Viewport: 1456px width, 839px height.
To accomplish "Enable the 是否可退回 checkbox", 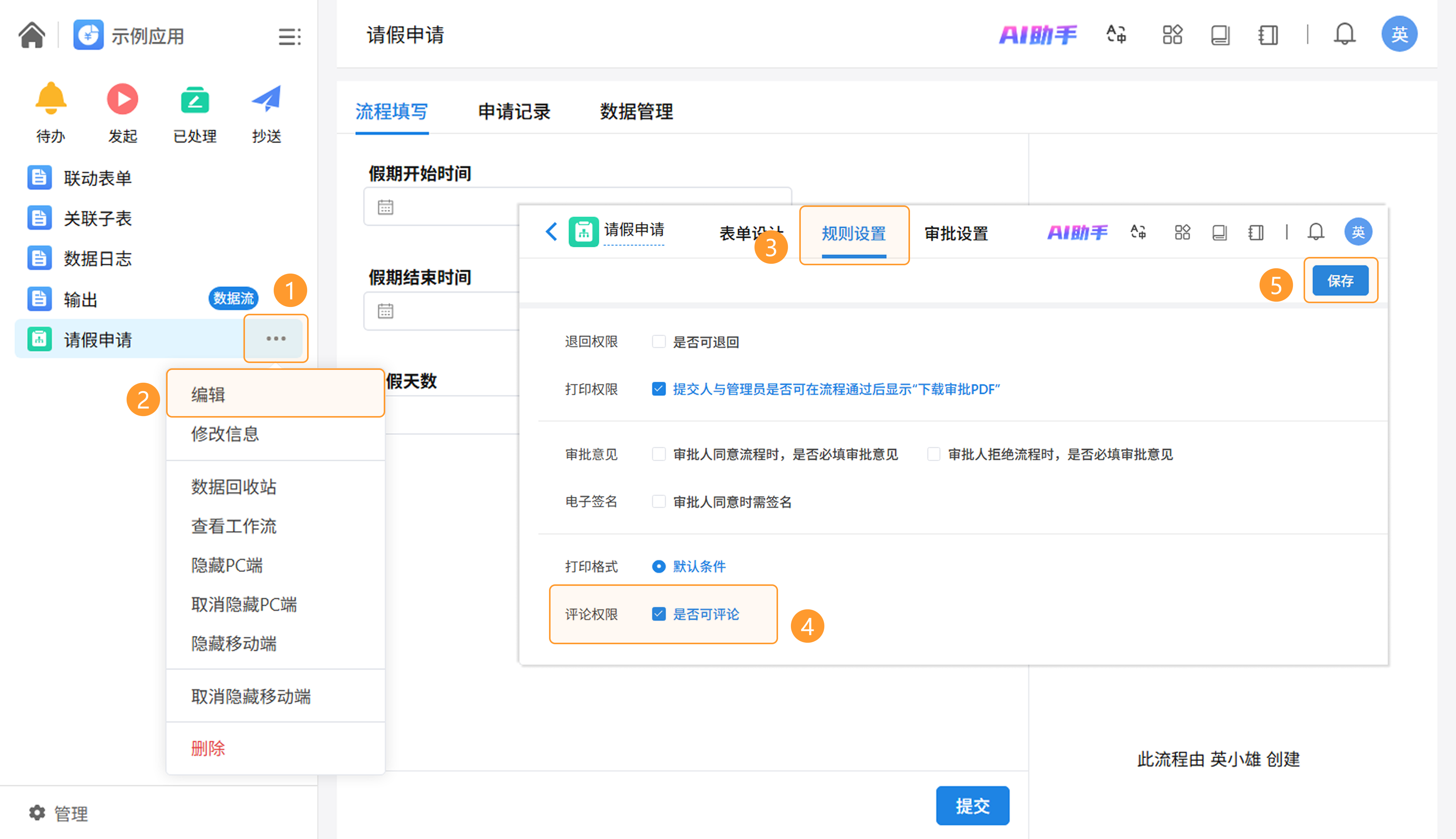I will (x=658, y=342).
